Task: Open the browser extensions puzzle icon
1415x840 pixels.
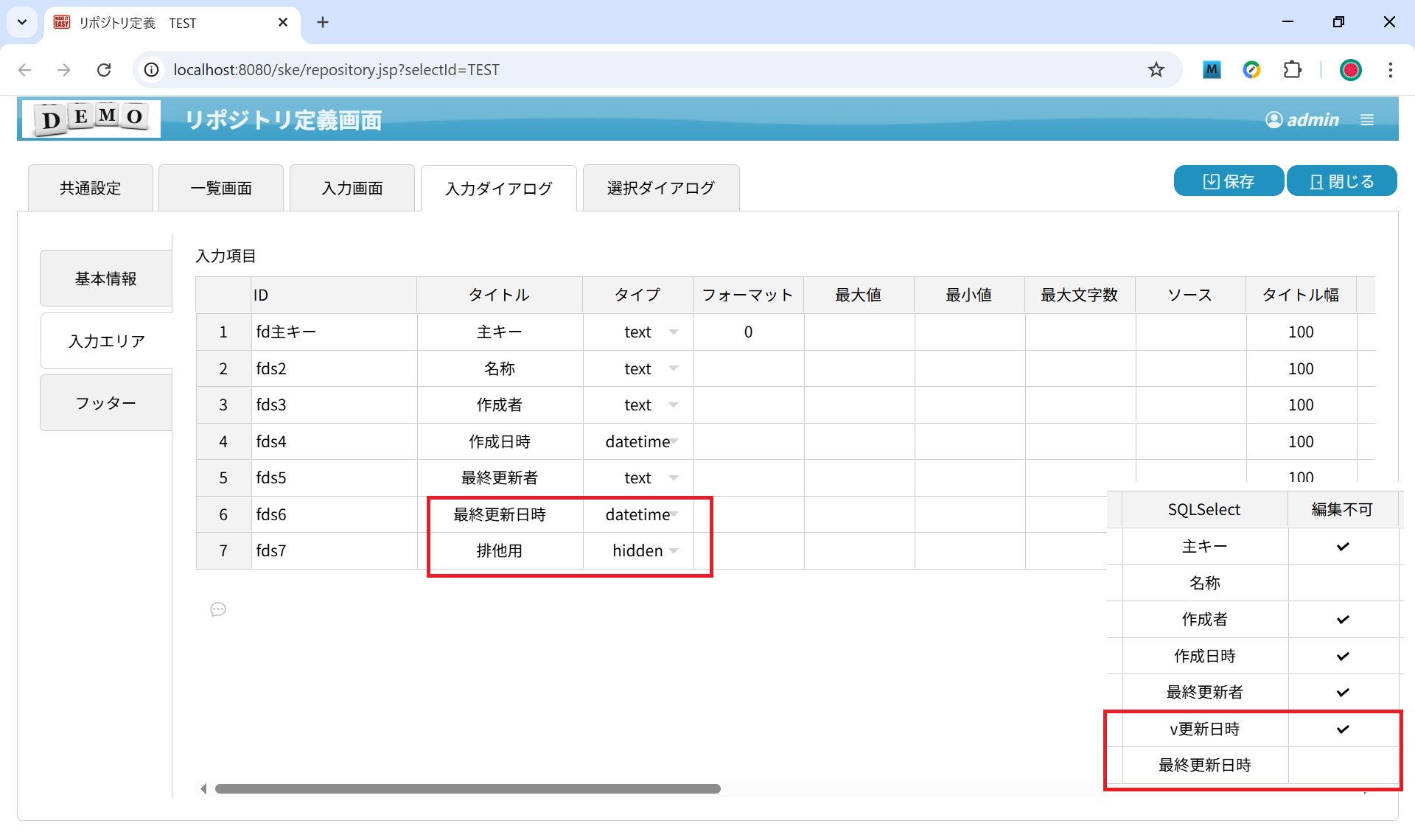Action: pyautogui.click(x=1292, y=70)
